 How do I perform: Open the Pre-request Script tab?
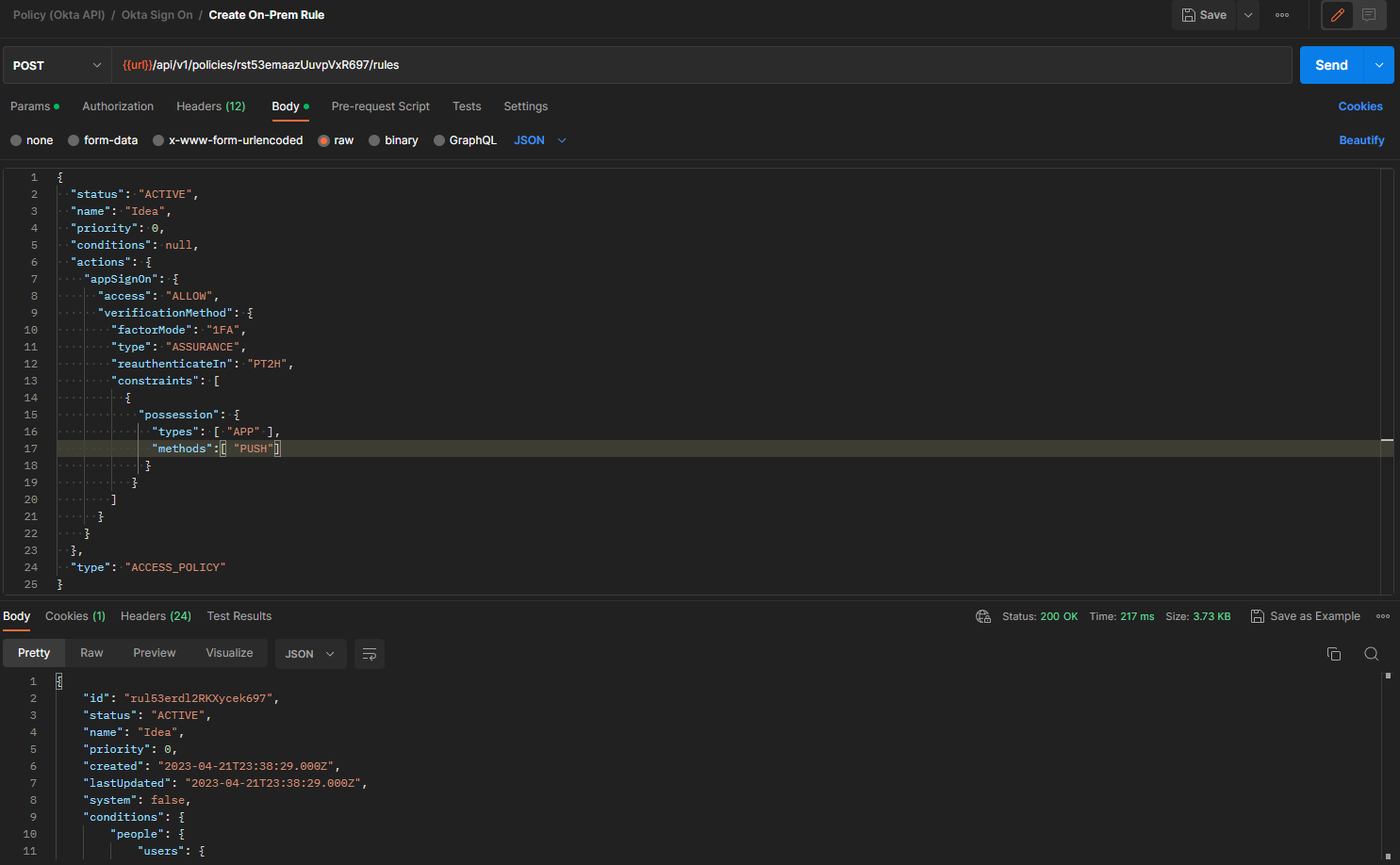[x=380, y=106]
